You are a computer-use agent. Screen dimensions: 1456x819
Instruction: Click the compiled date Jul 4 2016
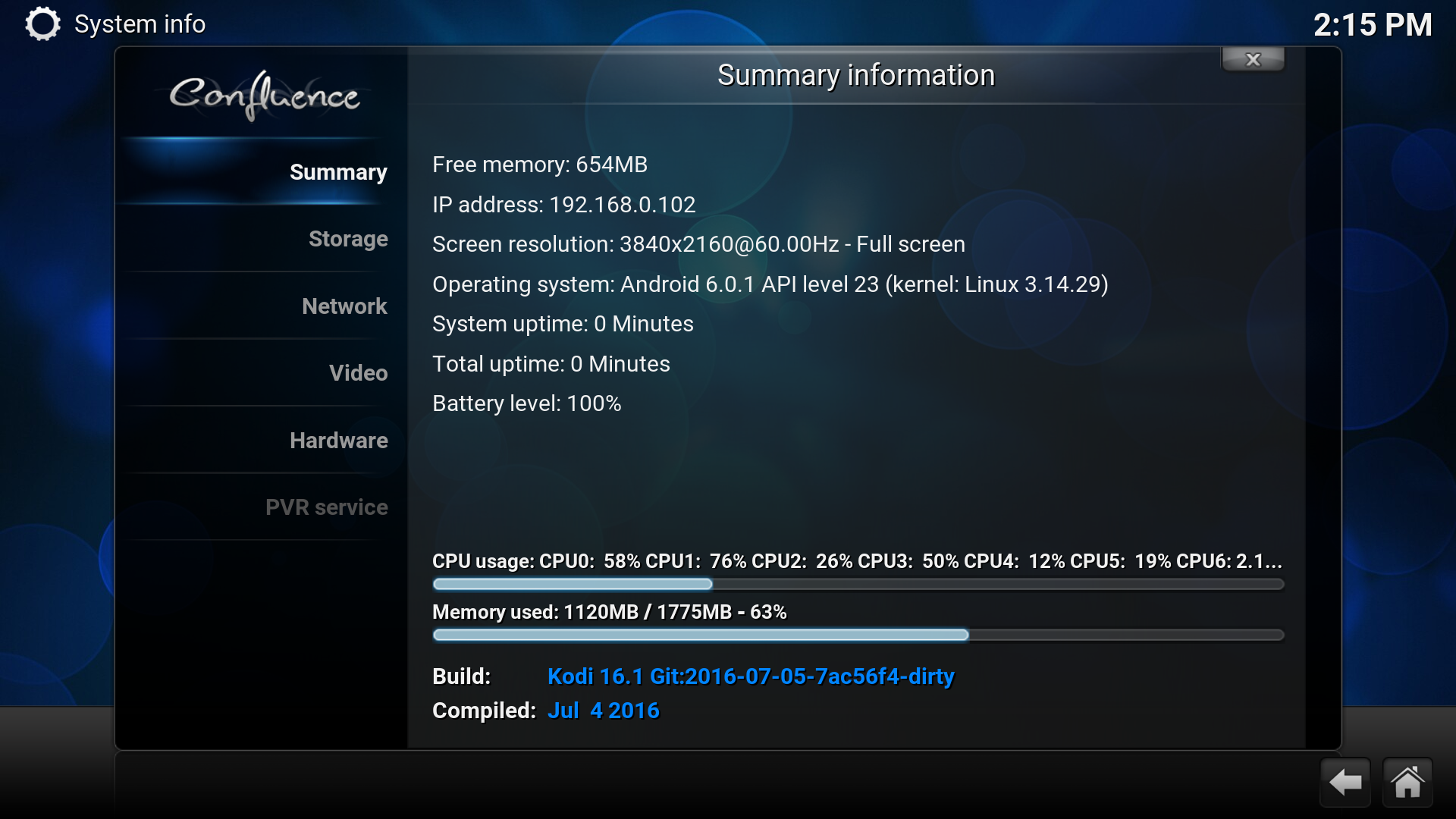(x=604, y=711)
